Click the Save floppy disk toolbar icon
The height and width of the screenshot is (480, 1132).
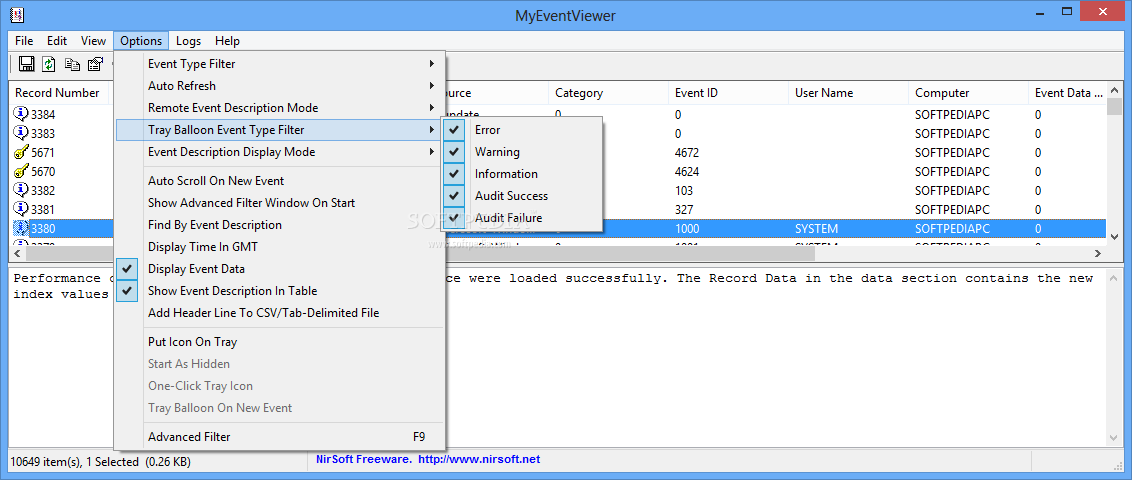coord(27,64)
